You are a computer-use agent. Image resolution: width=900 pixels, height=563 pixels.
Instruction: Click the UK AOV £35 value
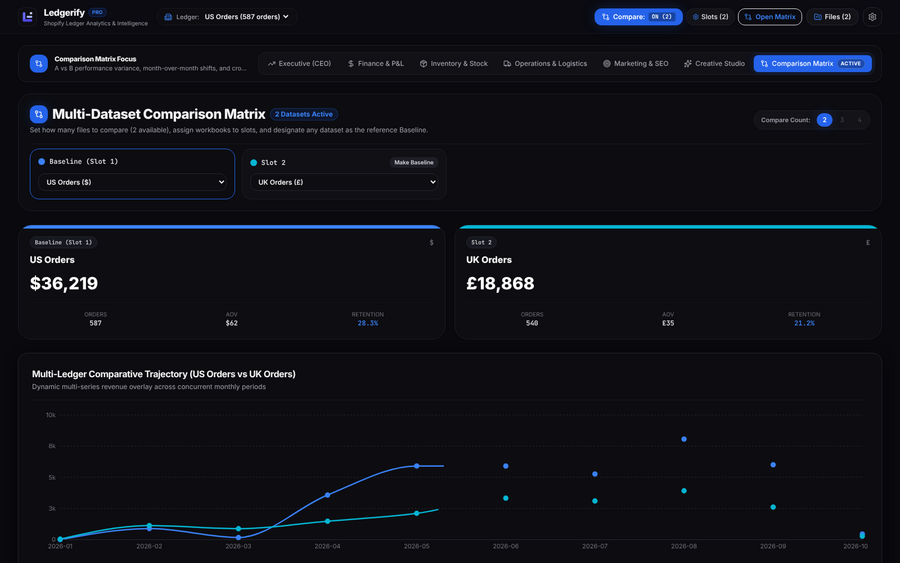tap(668, 323)
